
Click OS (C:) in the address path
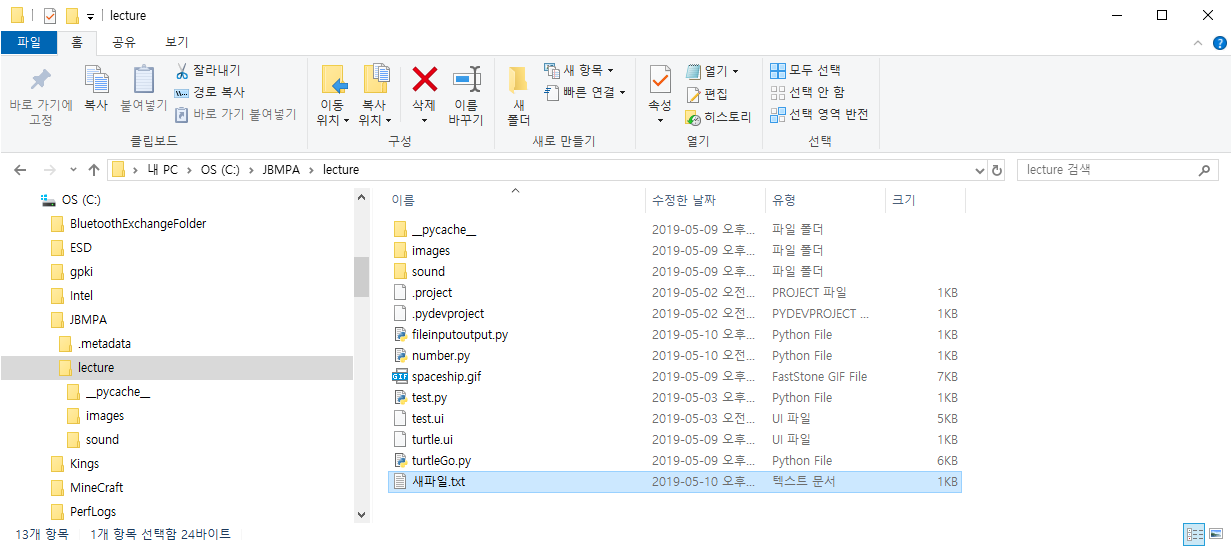pyautogui.click(x=222, y=170)
